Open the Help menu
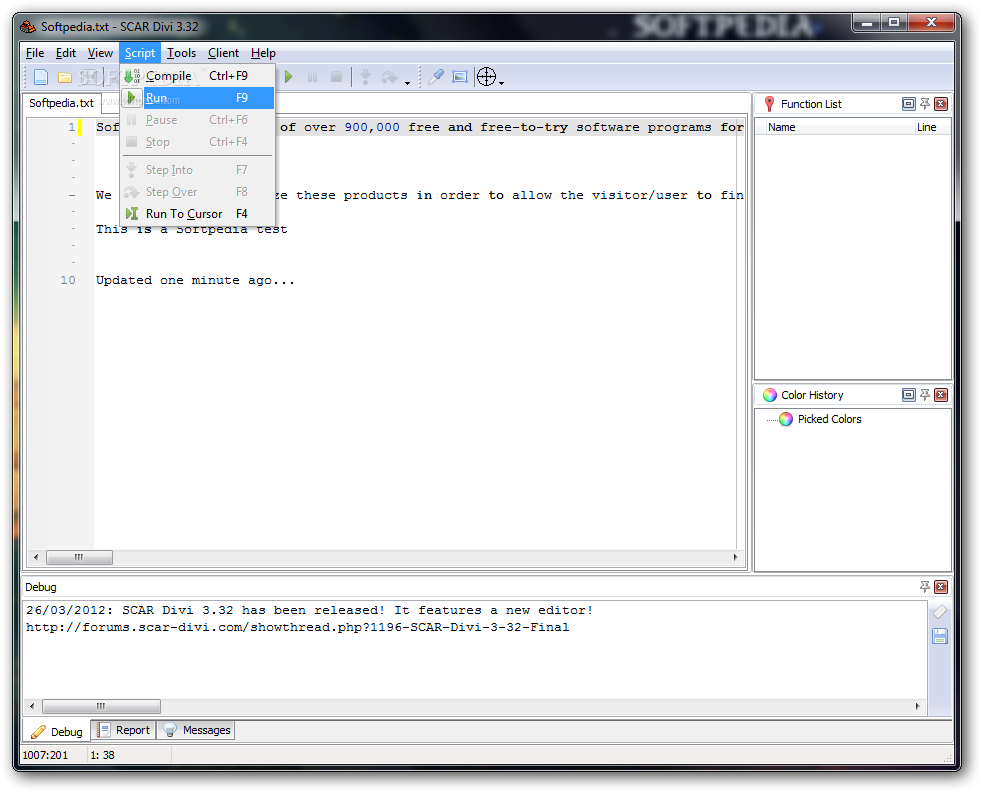 tap(263, 53)
